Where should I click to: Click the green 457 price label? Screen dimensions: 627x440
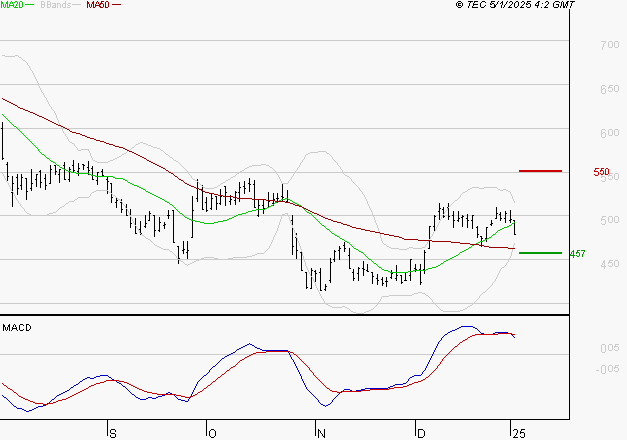point(577,254)
